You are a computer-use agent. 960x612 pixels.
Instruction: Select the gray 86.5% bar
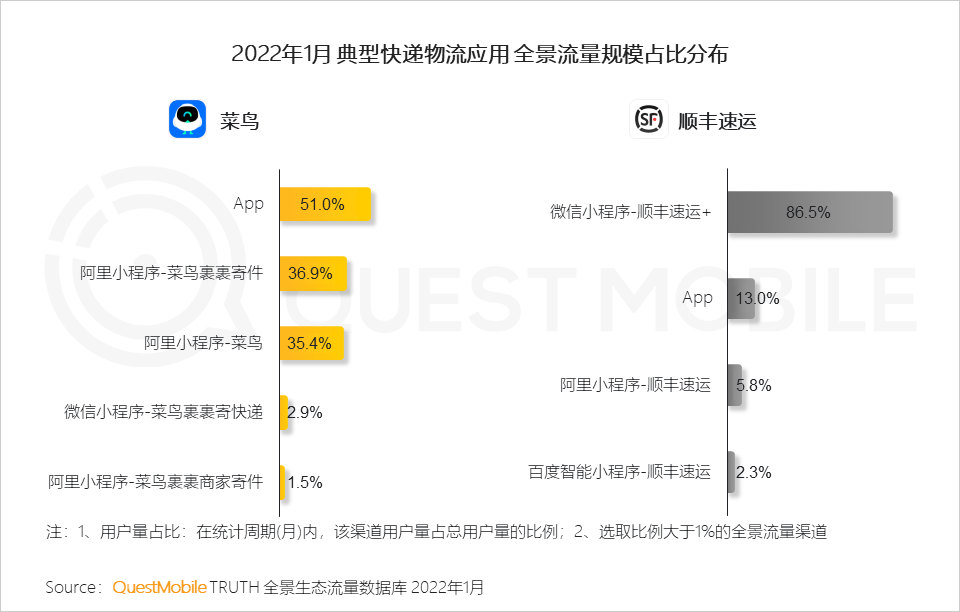(809, 212)
